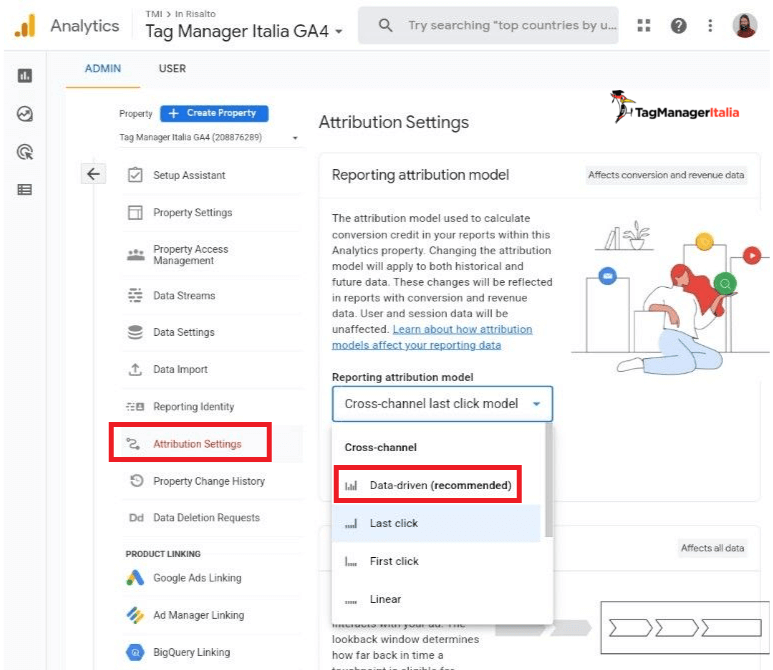Click the PRODUCT LINKING section header
The width and height of the screenshot is (773, 670).
(163, 554)
